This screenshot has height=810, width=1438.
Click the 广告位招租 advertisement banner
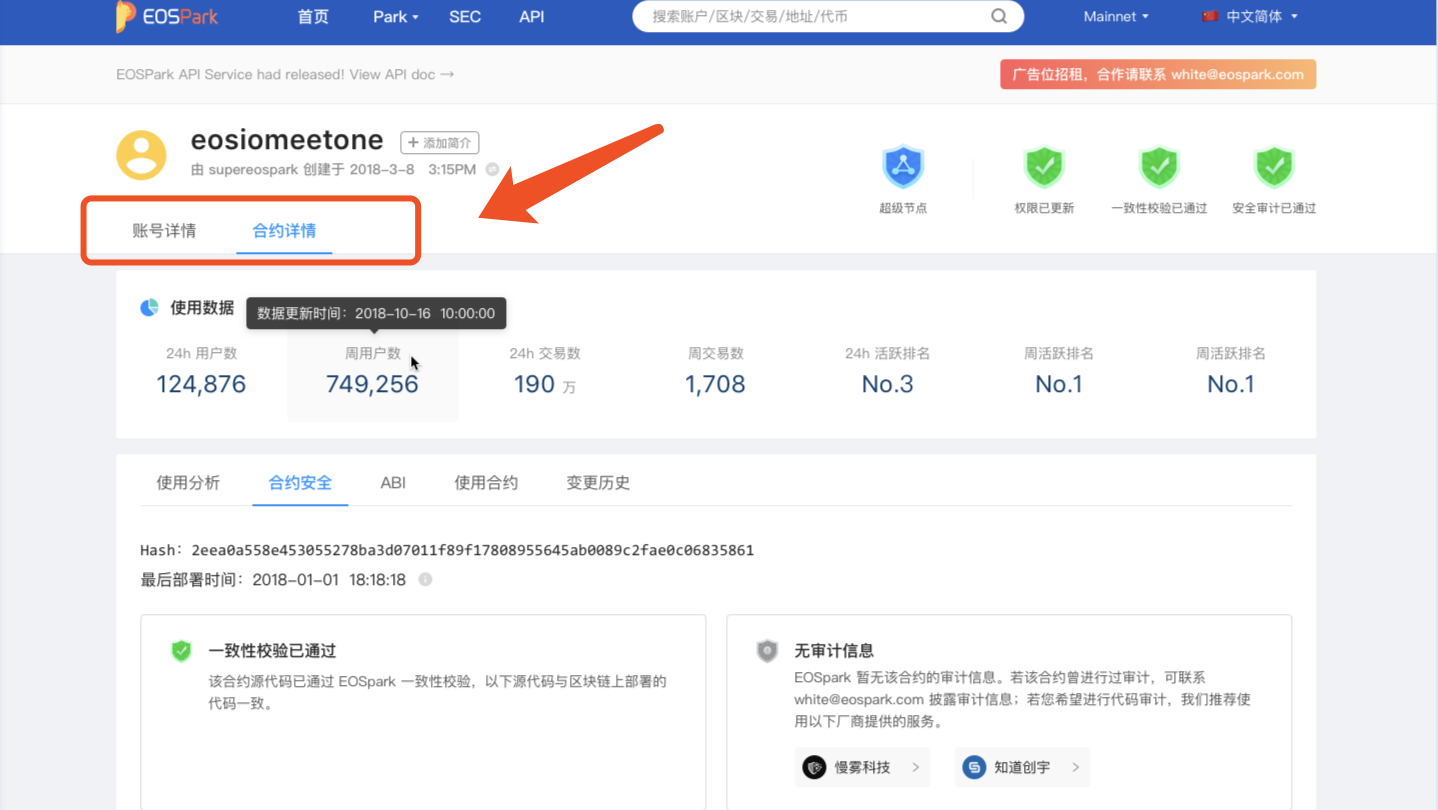coord(1158,74)
